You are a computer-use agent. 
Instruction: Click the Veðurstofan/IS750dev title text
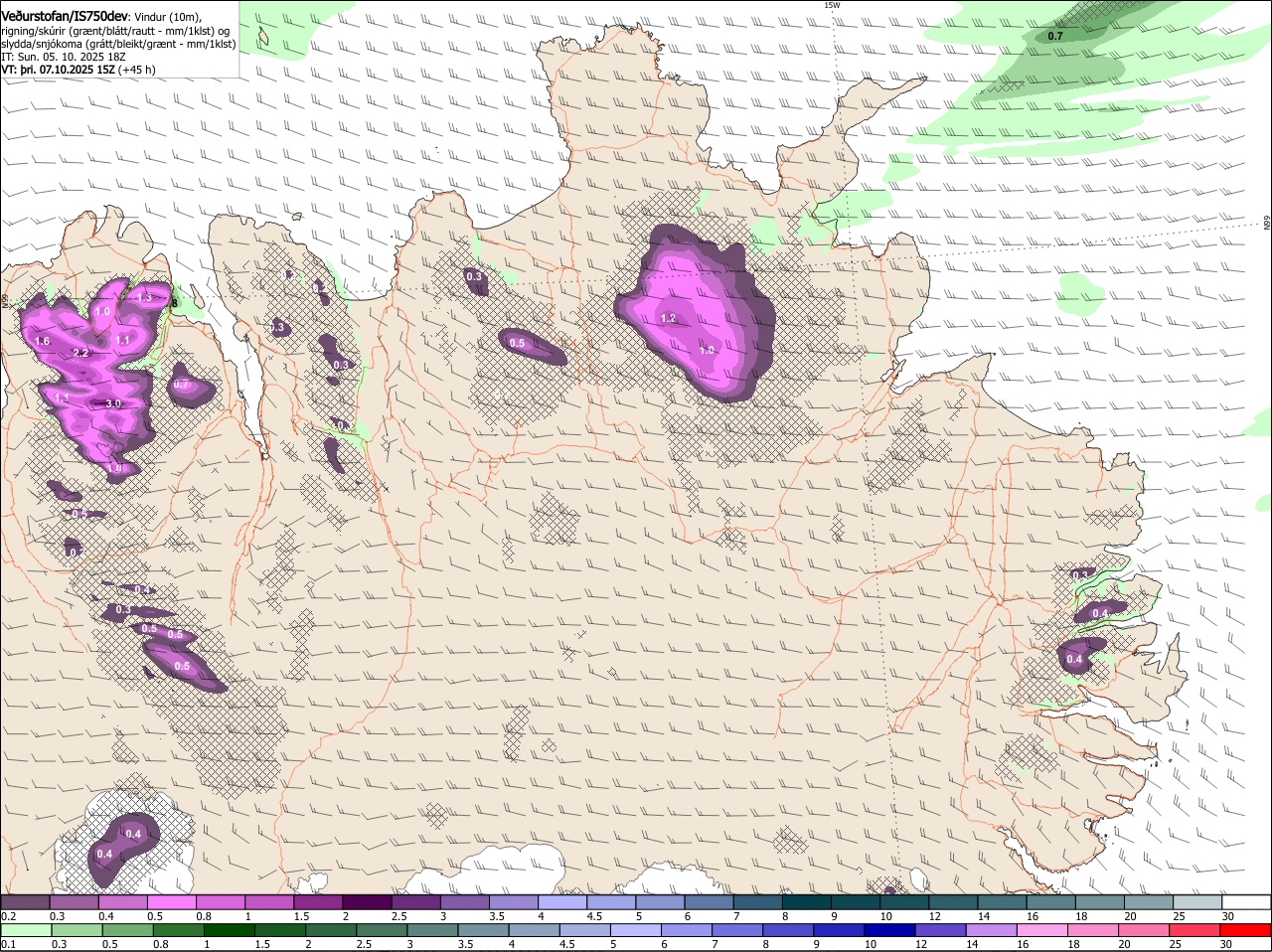tap(64, 16)
